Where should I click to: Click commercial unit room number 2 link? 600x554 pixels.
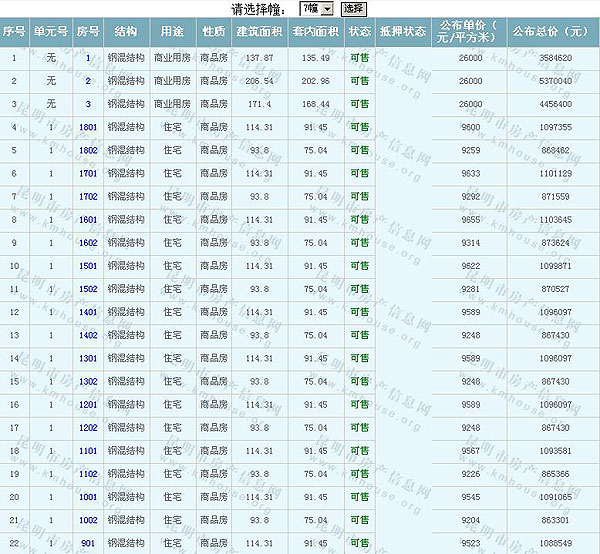88,81
